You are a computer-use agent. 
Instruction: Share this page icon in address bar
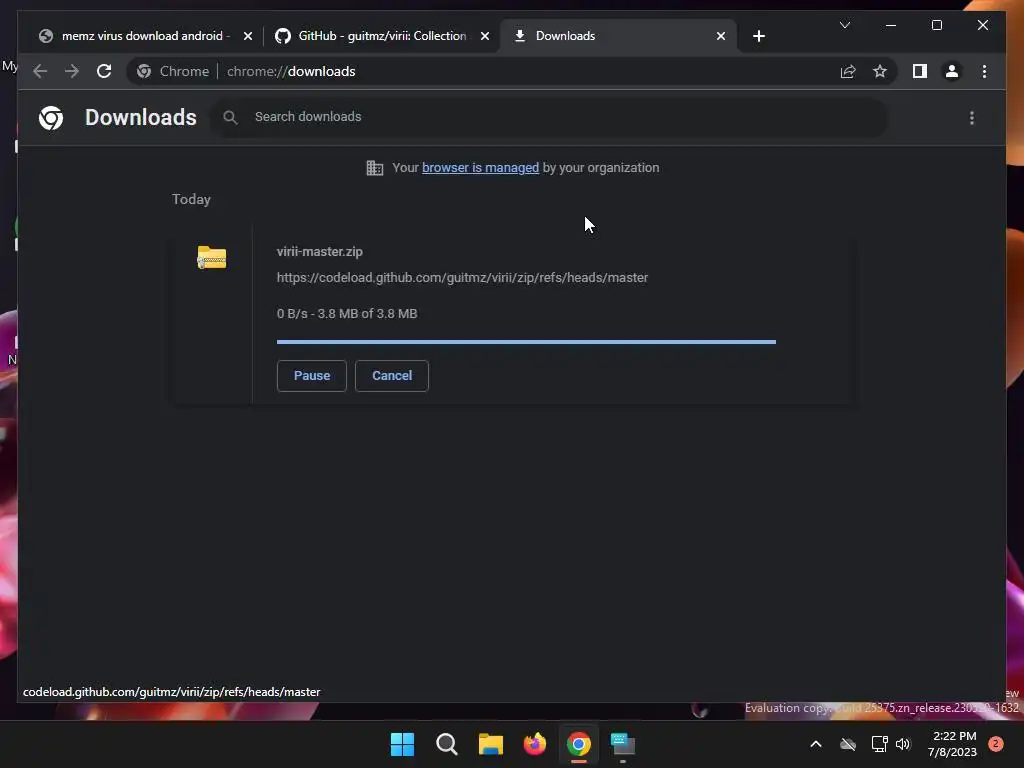click(848, 71)
